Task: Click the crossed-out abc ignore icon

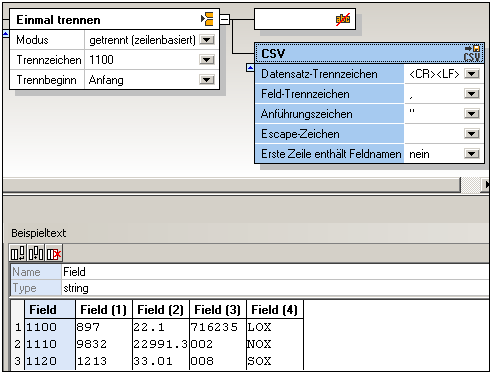Action: (343, 19)
